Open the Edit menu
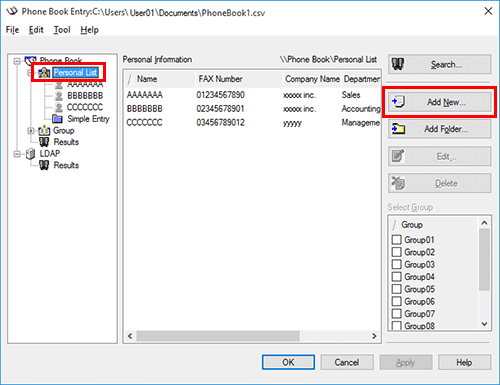Screen dimensions: 500x385 click(x=36, y=30)
